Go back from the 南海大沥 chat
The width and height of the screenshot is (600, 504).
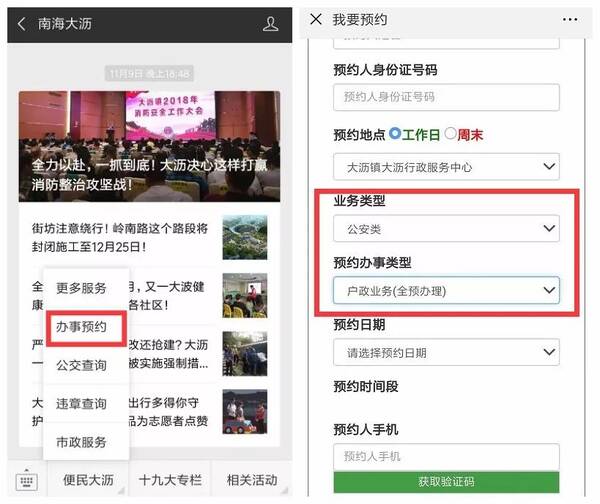(x=22, y=24)
